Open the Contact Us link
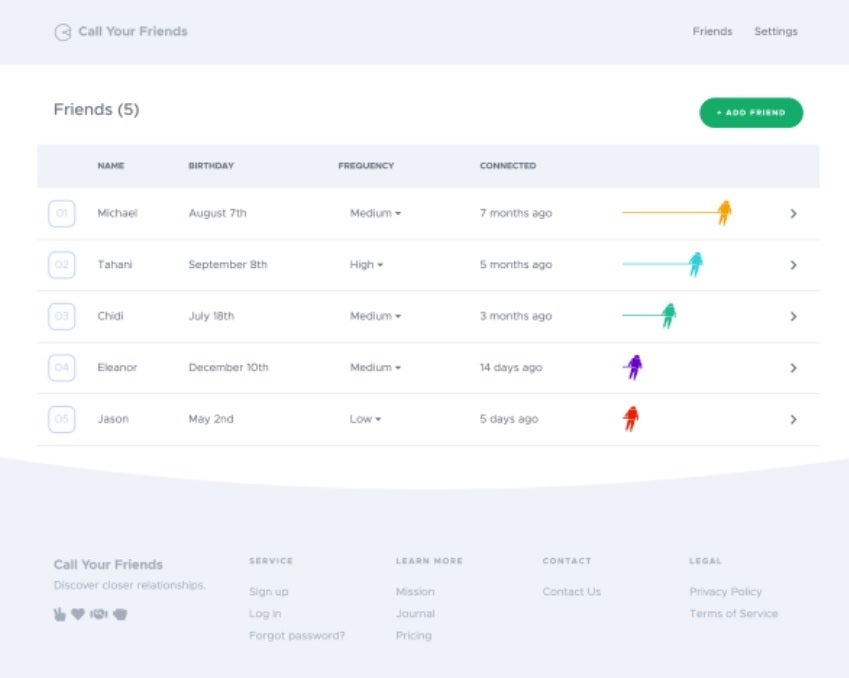 point(571,592)
